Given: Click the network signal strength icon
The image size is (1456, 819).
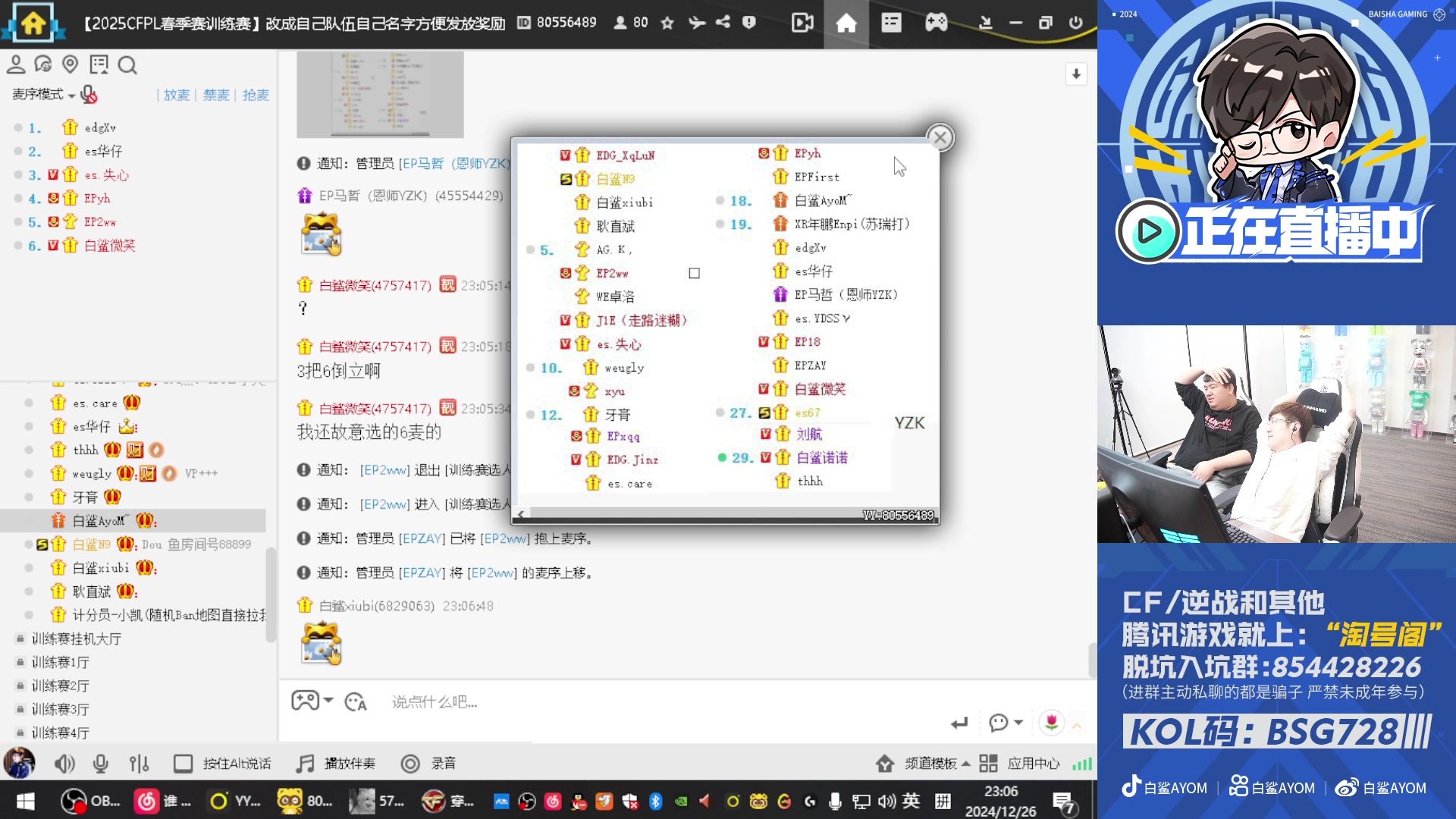Looking at the screenshot, I should (1082, 764).
